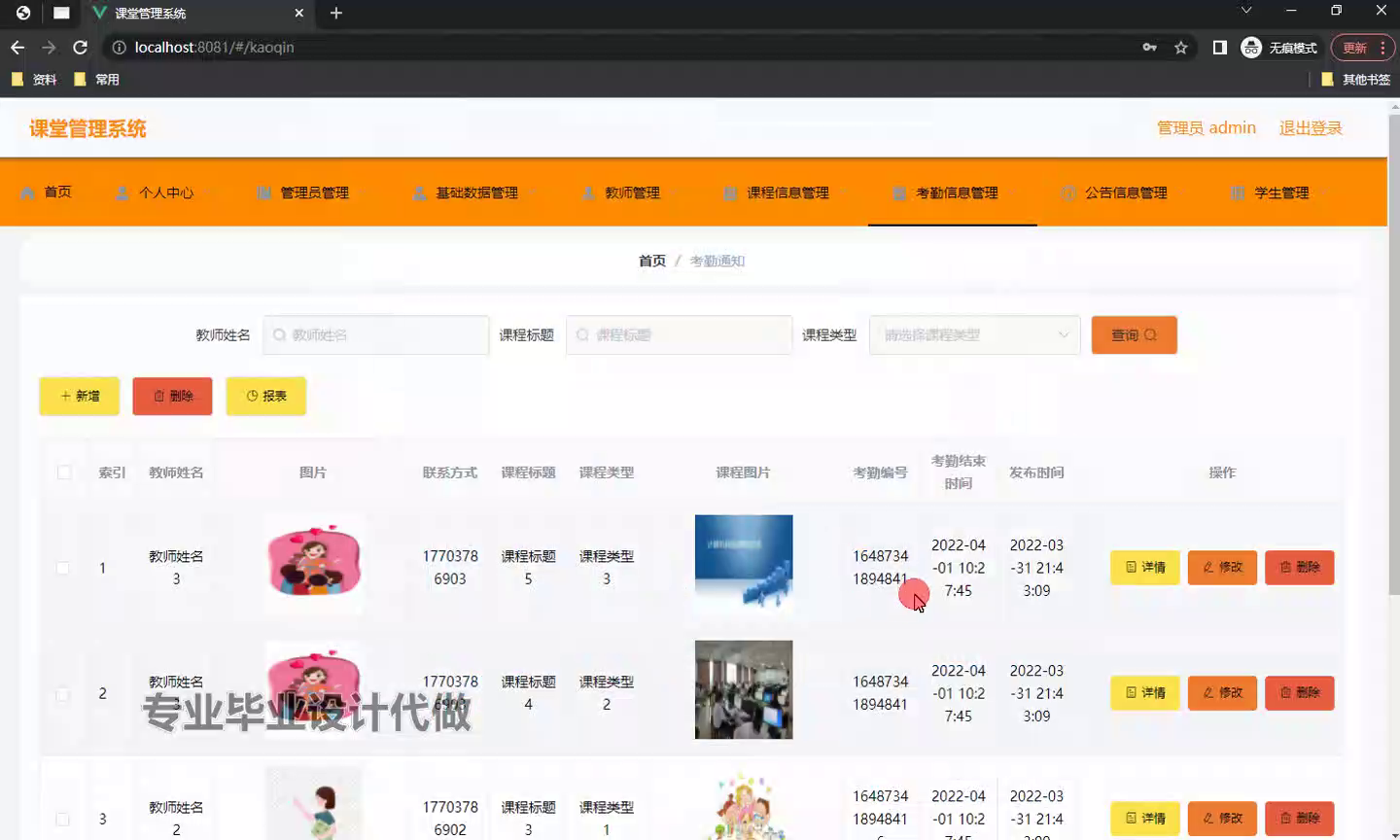This screenshot has height=840, width=1400.
Task: Click the 首页 breadcrumb link
Action: (x=652, y=261)
